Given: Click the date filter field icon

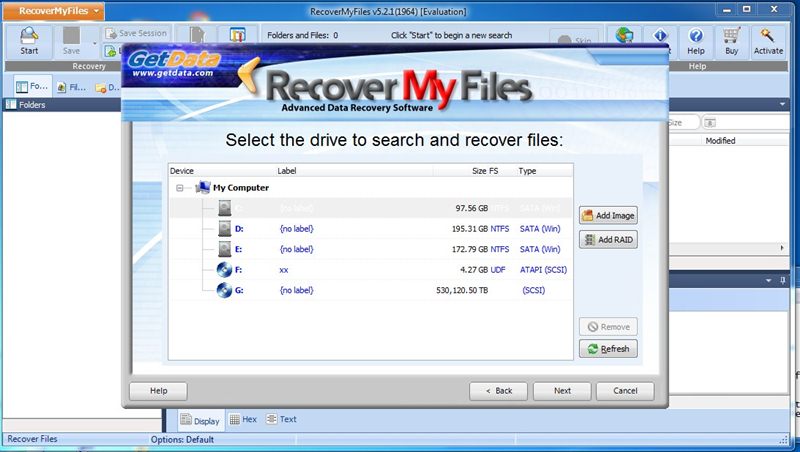Looking at the screenshot, I should tap(710, 122).
